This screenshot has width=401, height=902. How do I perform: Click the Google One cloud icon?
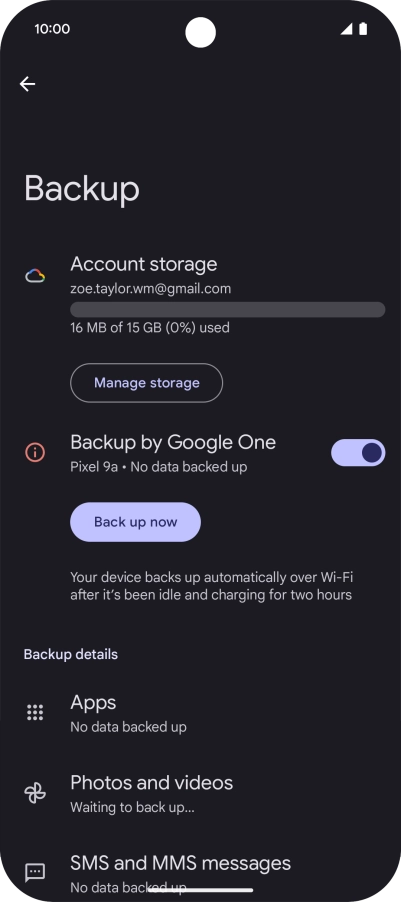[35, 276]
